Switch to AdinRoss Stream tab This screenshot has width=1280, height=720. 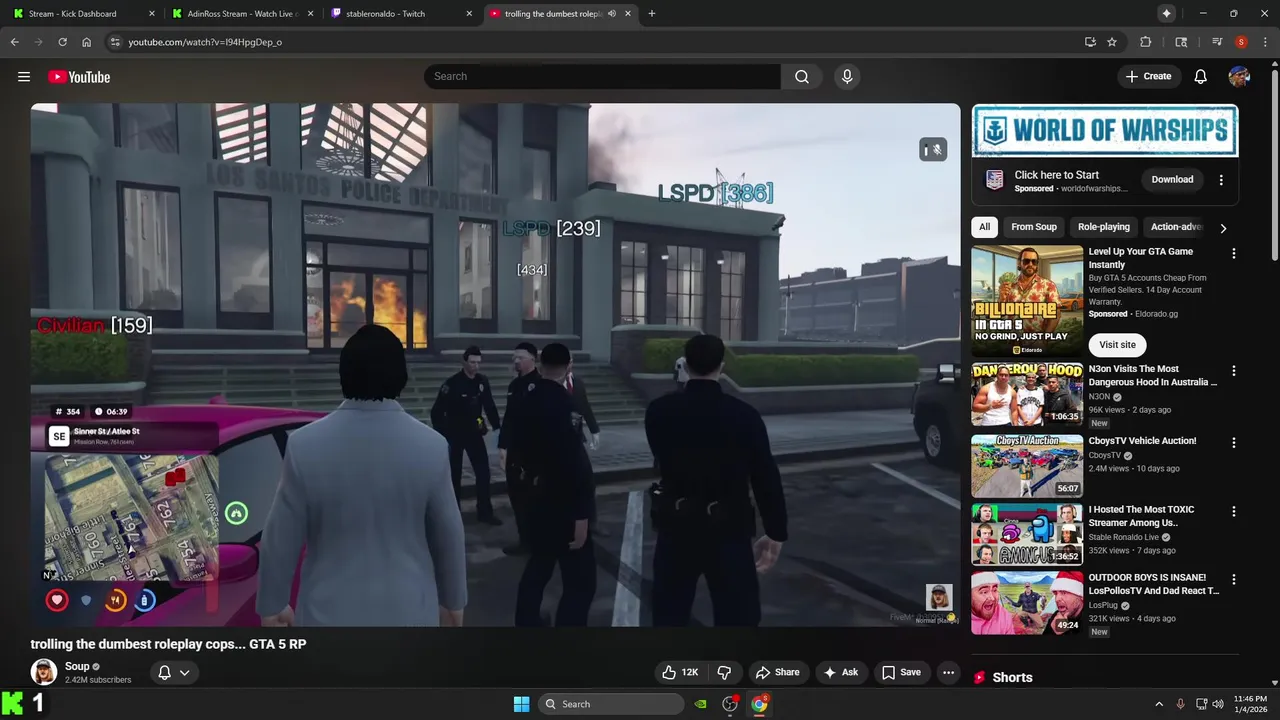click(x=242, y=14)
